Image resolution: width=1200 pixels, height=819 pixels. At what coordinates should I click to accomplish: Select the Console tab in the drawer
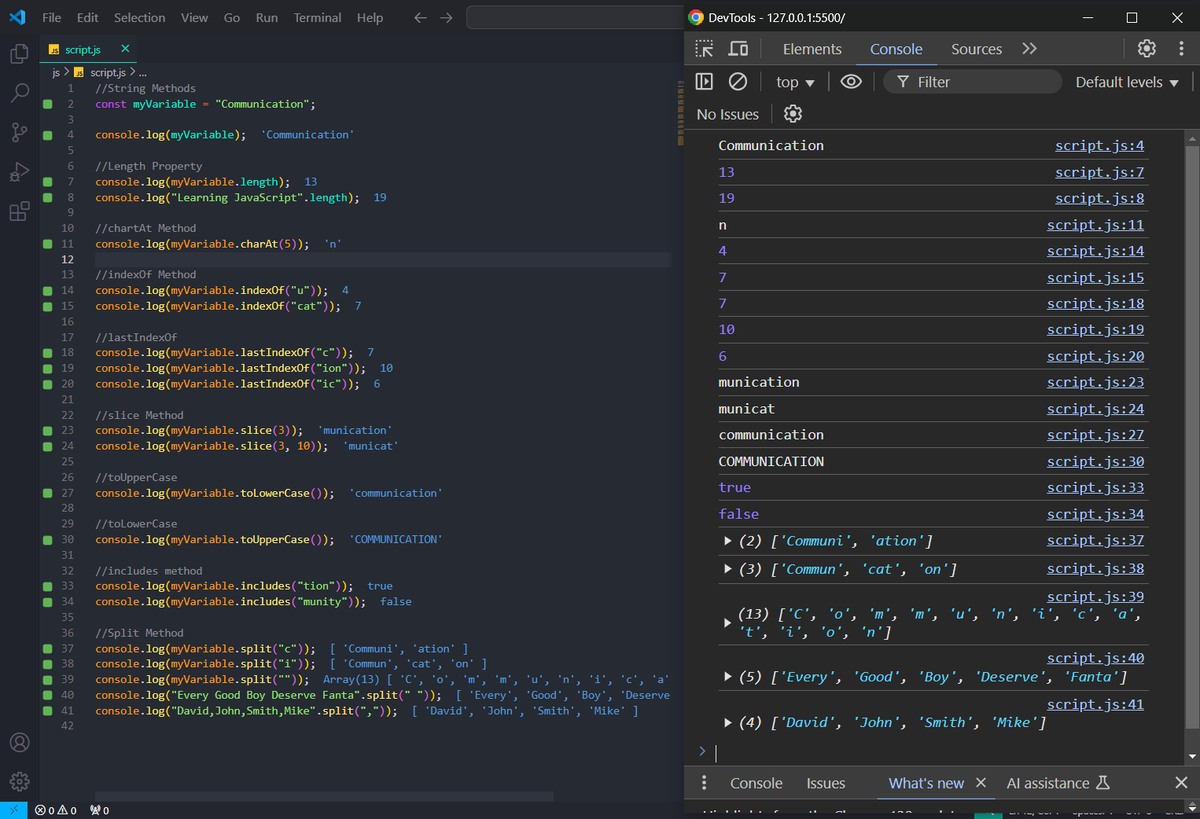(756, 783)
